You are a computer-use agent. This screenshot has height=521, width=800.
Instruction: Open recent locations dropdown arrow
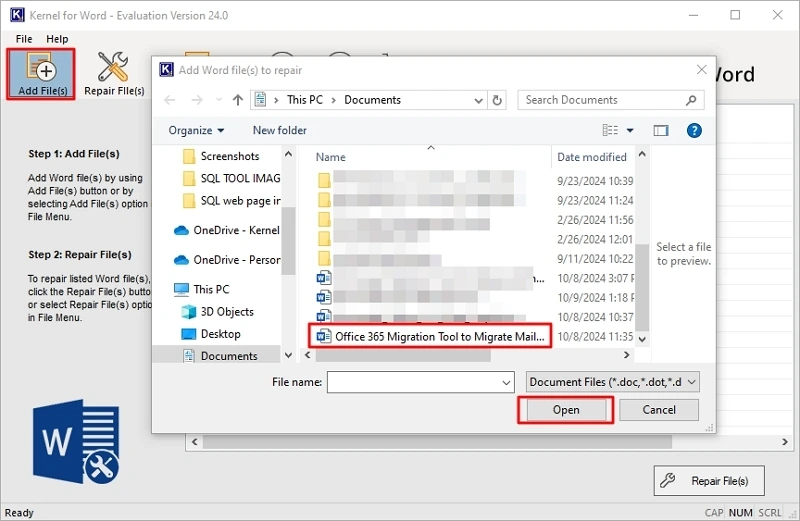point(219,100)
